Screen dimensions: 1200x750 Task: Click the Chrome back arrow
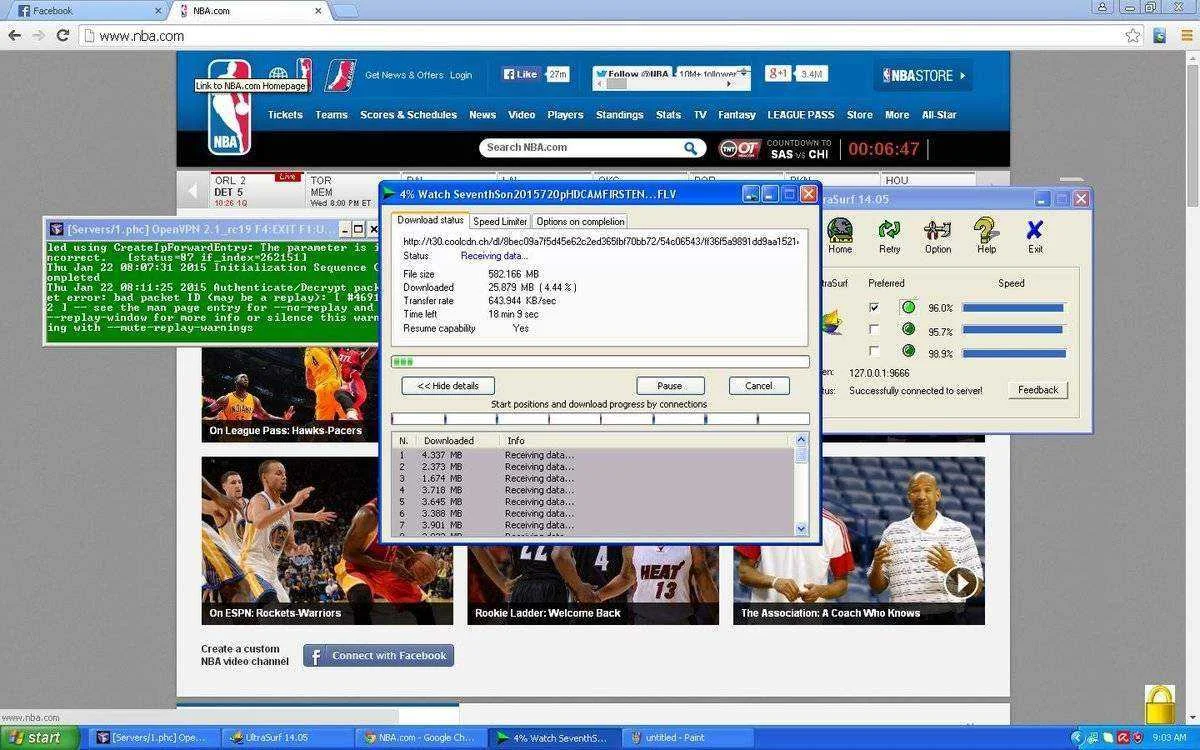coord(14,35)
